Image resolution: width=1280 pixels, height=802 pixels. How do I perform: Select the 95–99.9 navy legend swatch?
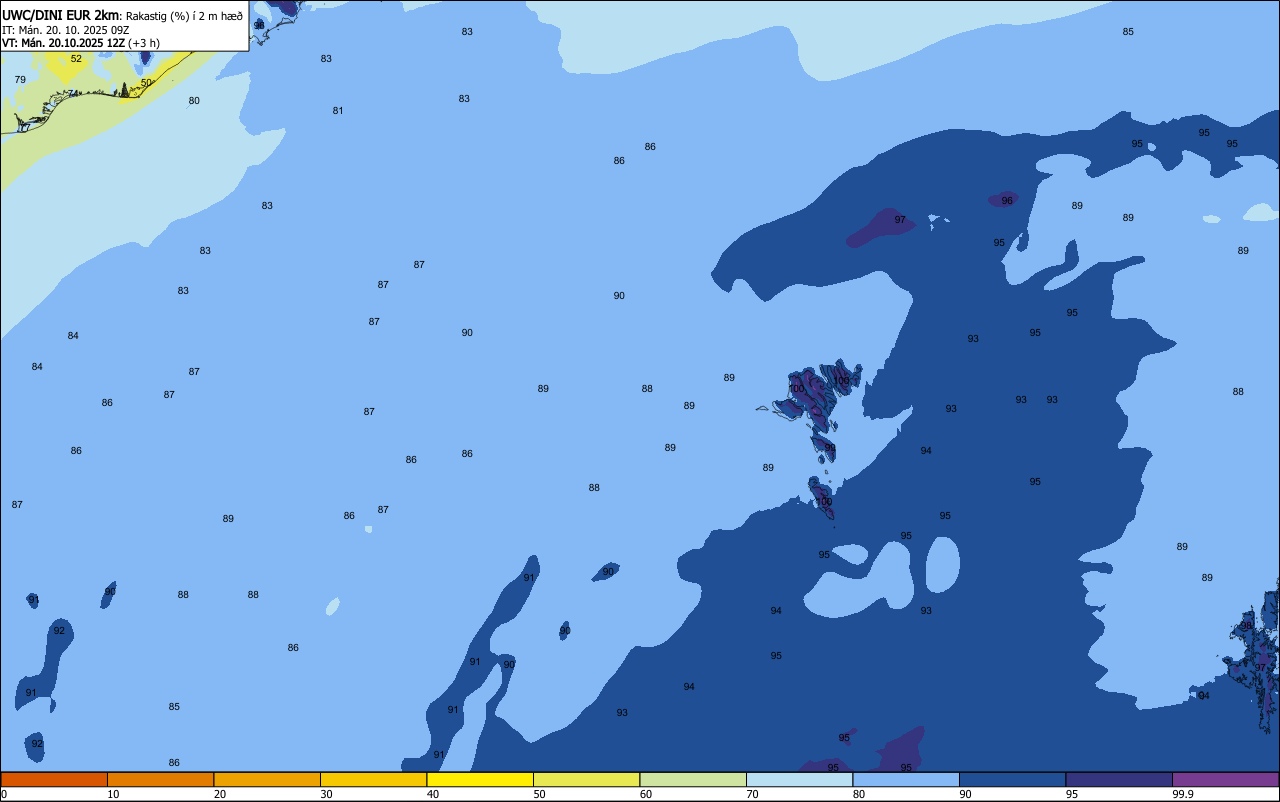(x=1119, y=779)
